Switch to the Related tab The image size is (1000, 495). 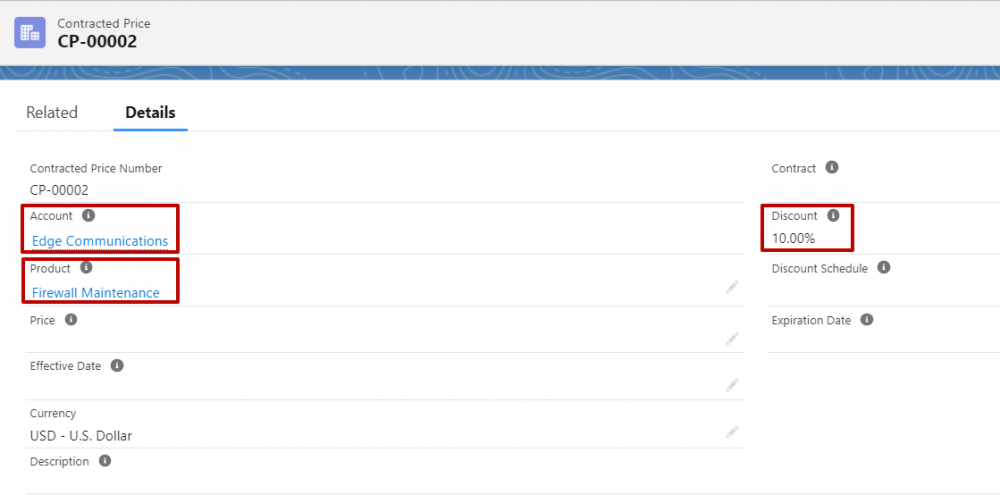point(52,113)
